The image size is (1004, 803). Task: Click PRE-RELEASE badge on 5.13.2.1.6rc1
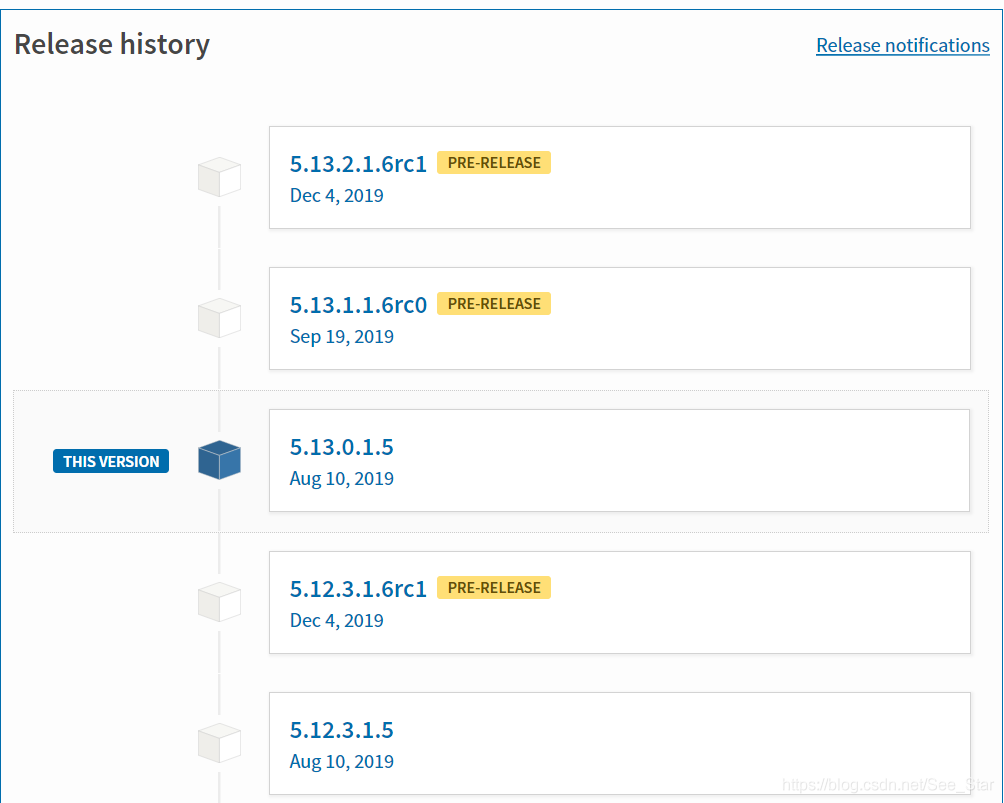494,163
